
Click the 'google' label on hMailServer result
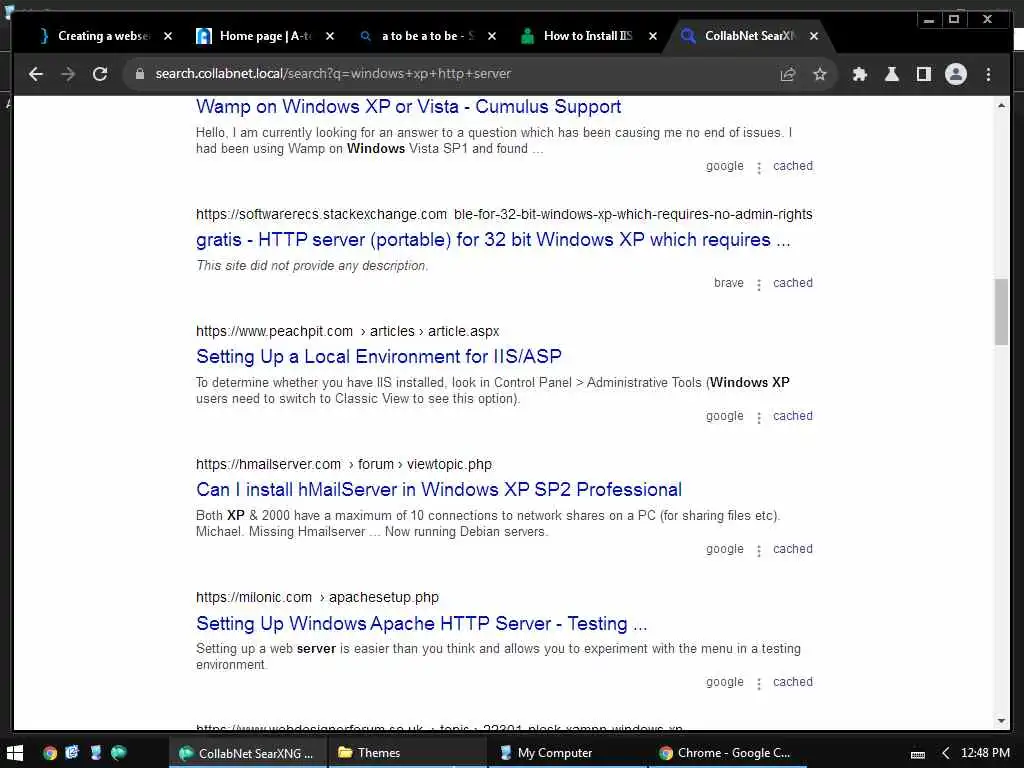click(724, 550)
